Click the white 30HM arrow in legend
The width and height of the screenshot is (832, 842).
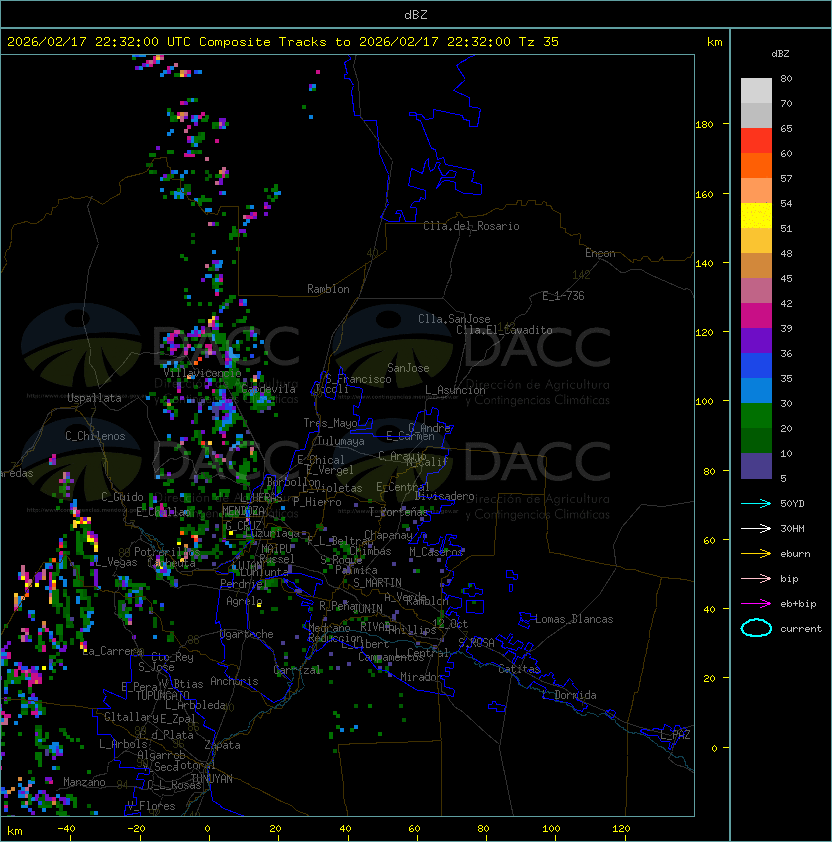click(x=756, y=528)
